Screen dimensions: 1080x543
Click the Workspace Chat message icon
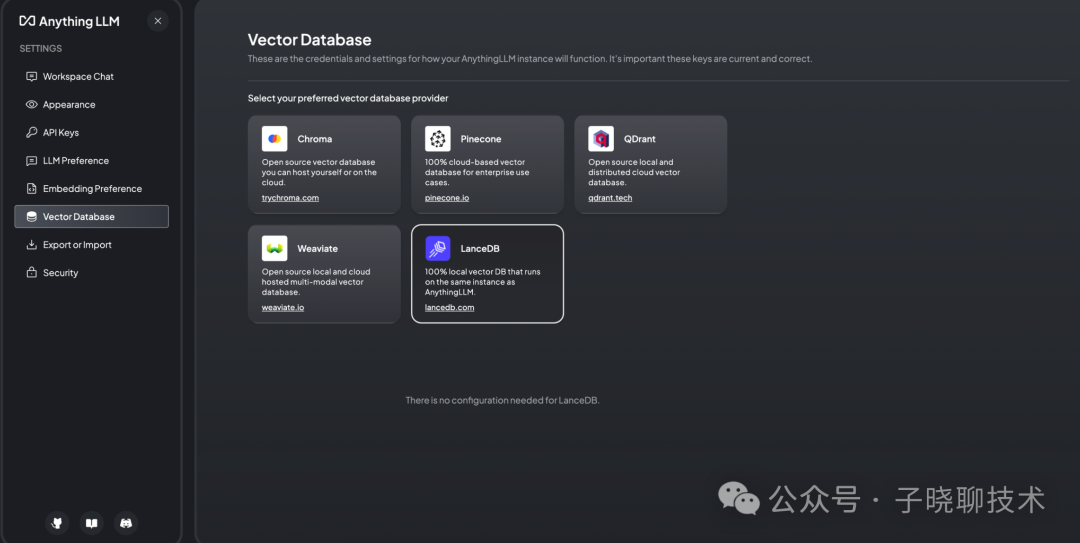[x=31, y=76]
